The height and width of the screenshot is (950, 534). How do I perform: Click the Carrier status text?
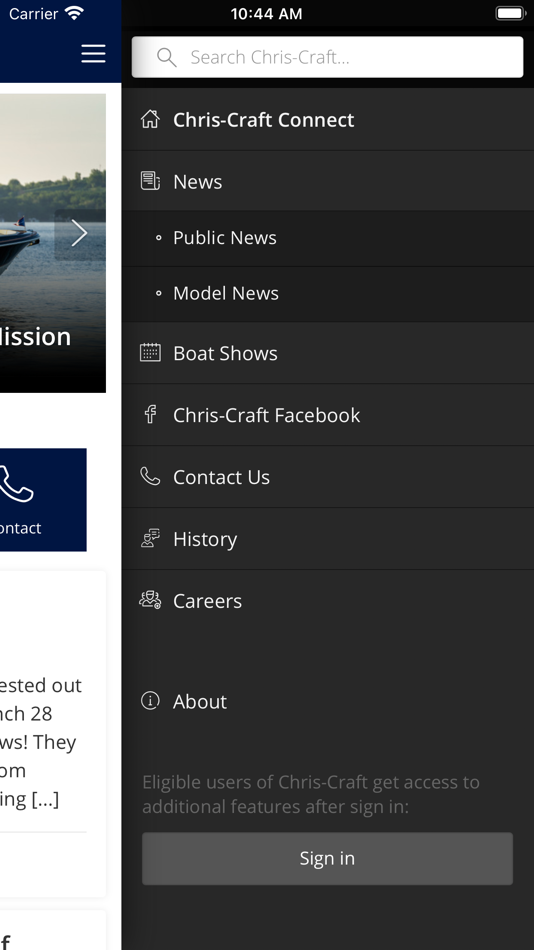(x=33, y=13)
